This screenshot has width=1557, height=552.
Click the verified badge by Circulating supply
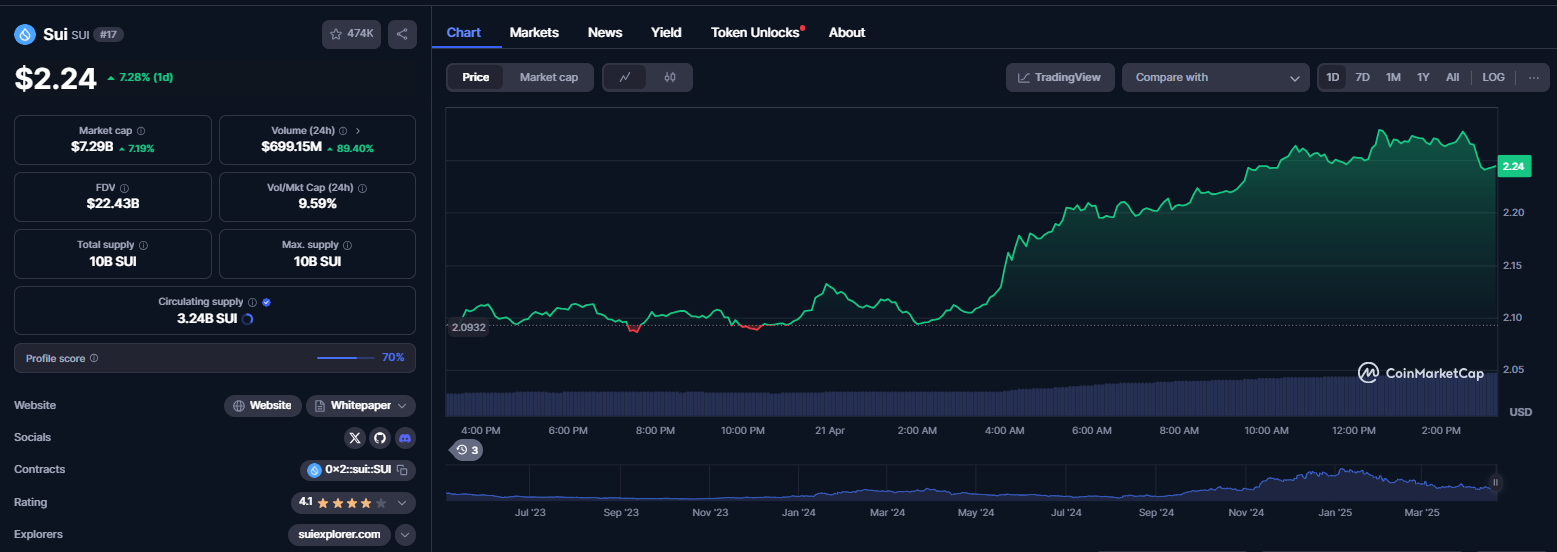point(267,302)
